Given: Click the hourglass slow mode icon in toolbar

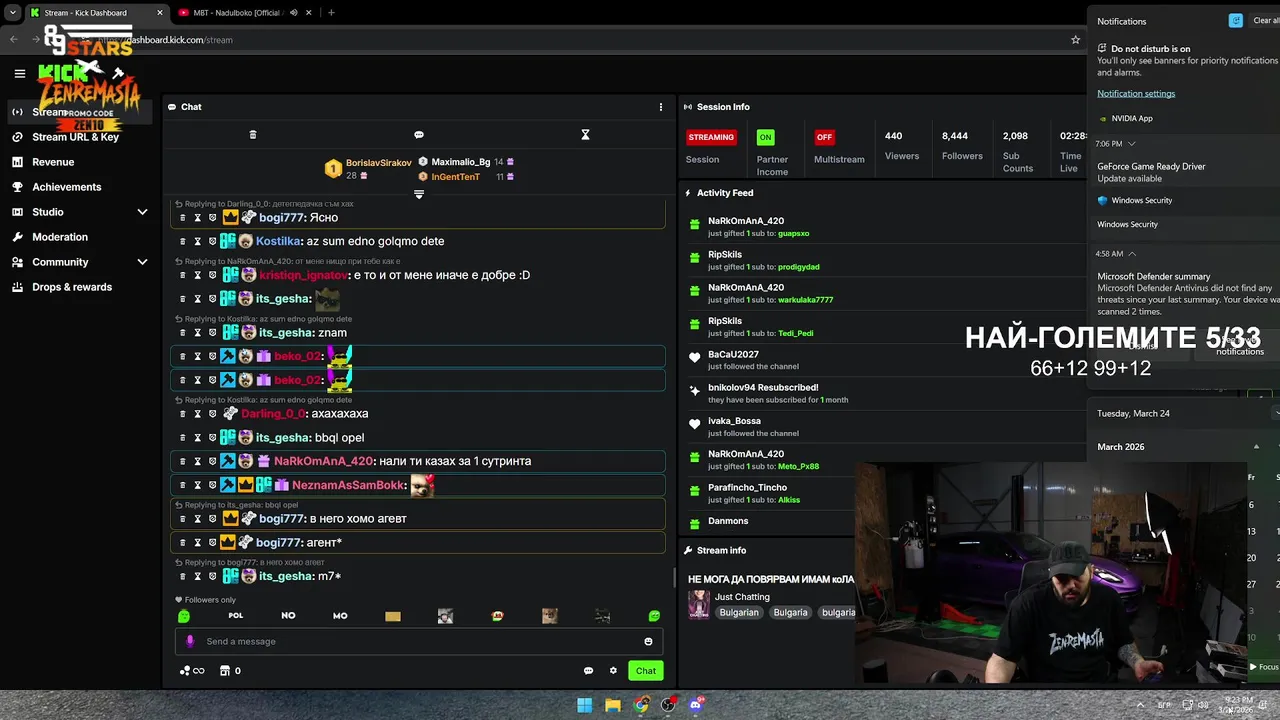Looking at the screenshot, I should point(586,135).
